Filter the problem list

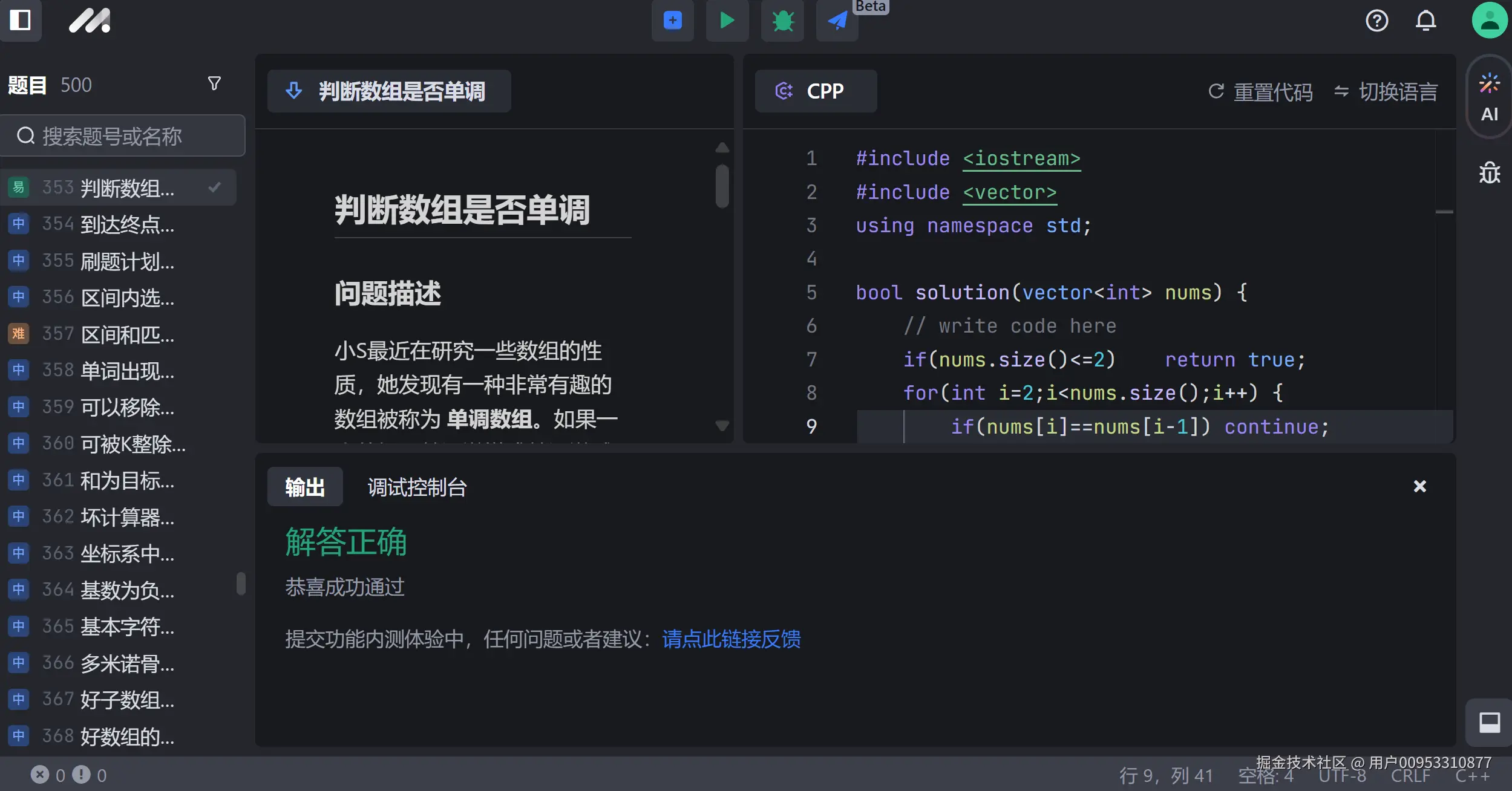point(214,83)
